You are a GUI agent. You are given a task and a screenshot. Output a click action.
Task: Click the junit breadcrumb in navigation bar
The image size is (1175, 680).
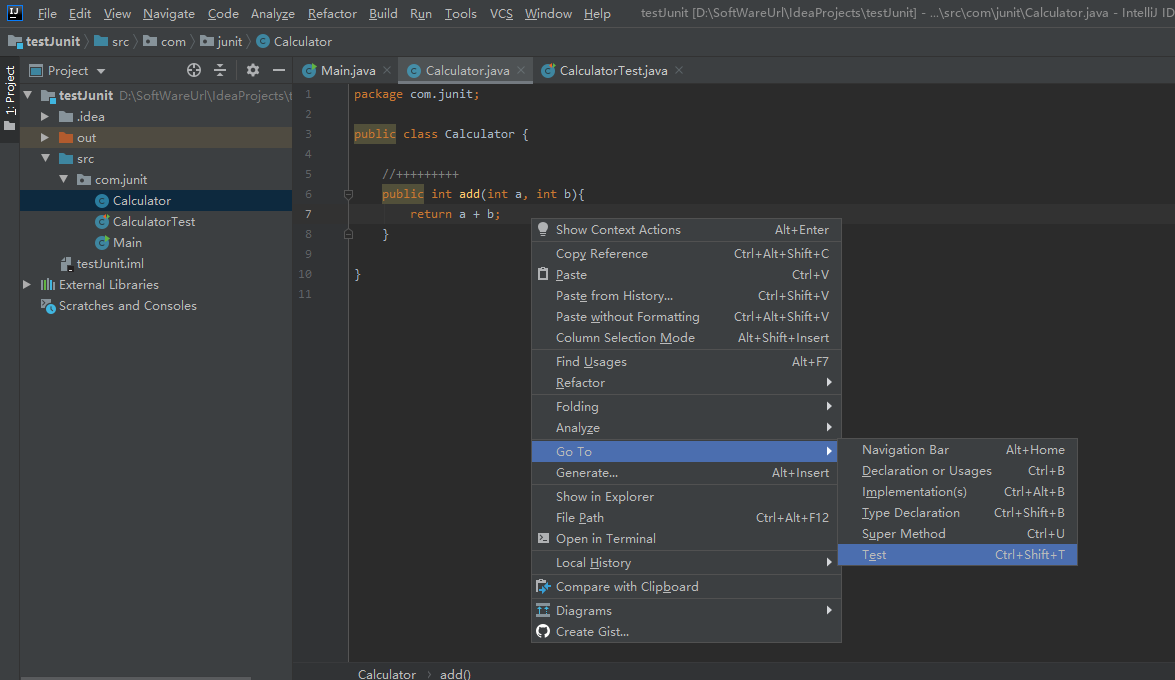(229, 42)
